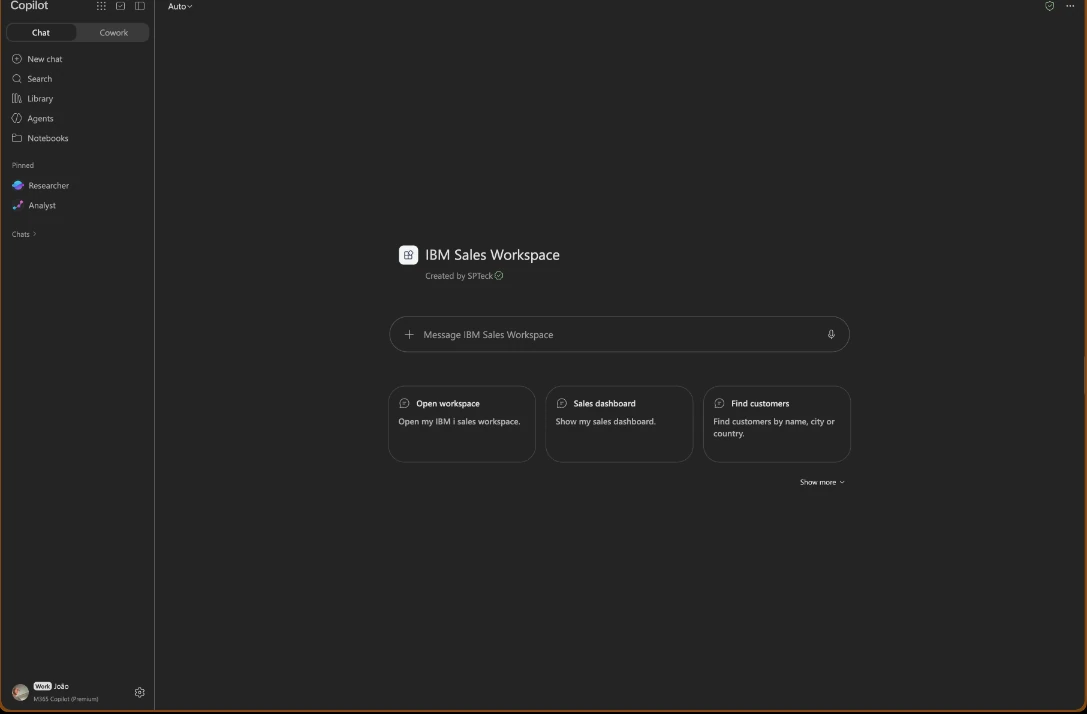The height and width of the screenshot is (714, 1087).
Task: Click the tasks checkmark icon in sidebar header
Action: 121,6
